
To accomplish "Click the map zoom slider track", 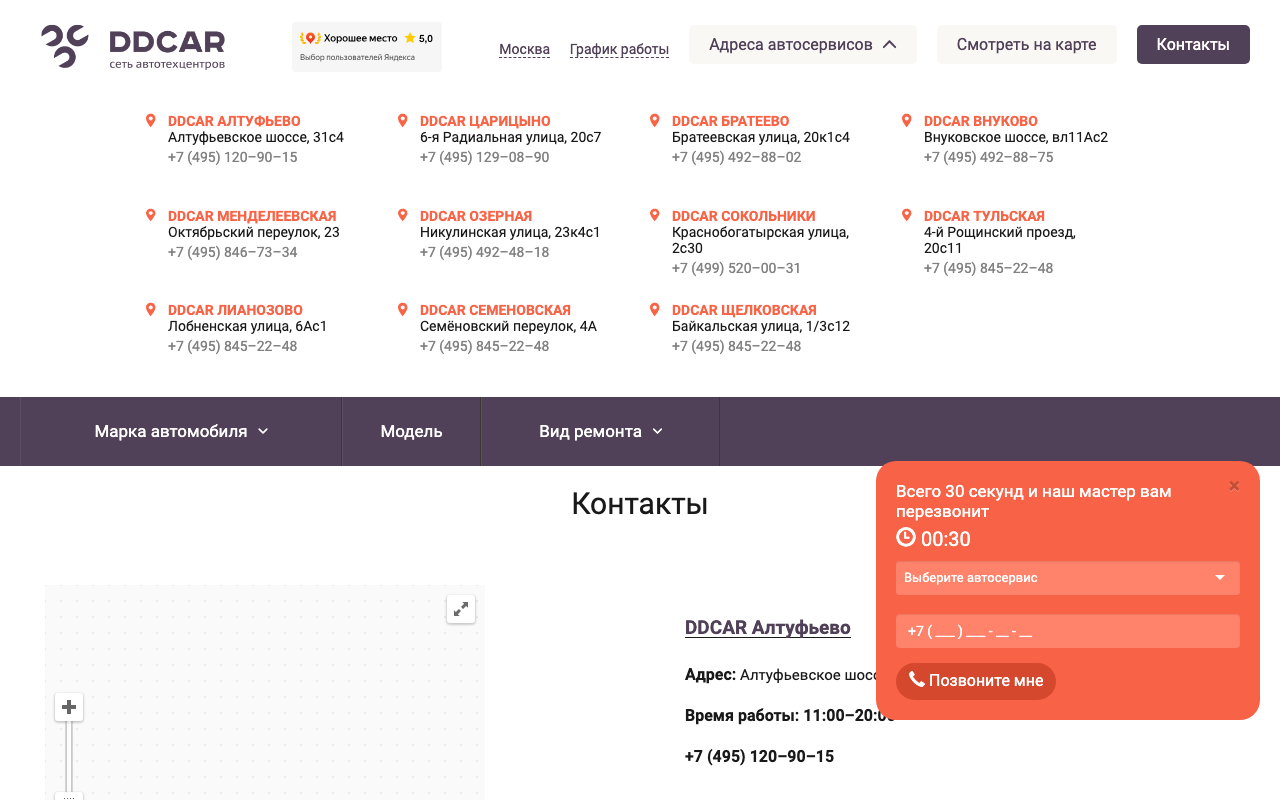I will (x=69, y=755).
